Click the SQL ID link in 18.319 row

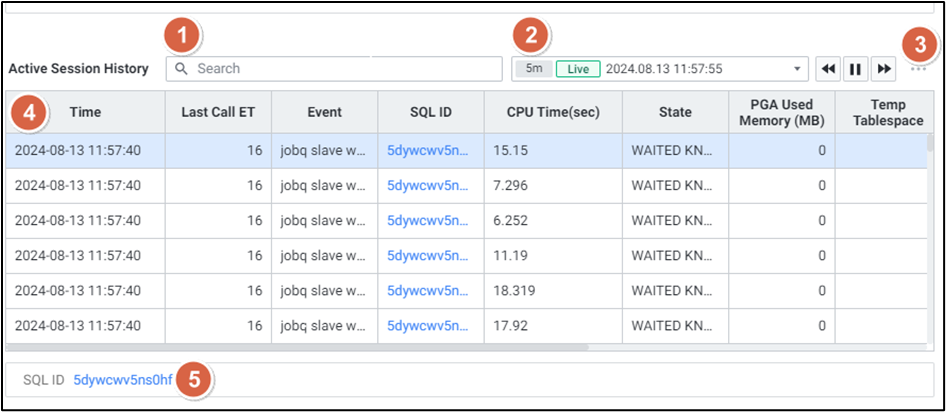[x=427, y=290]
